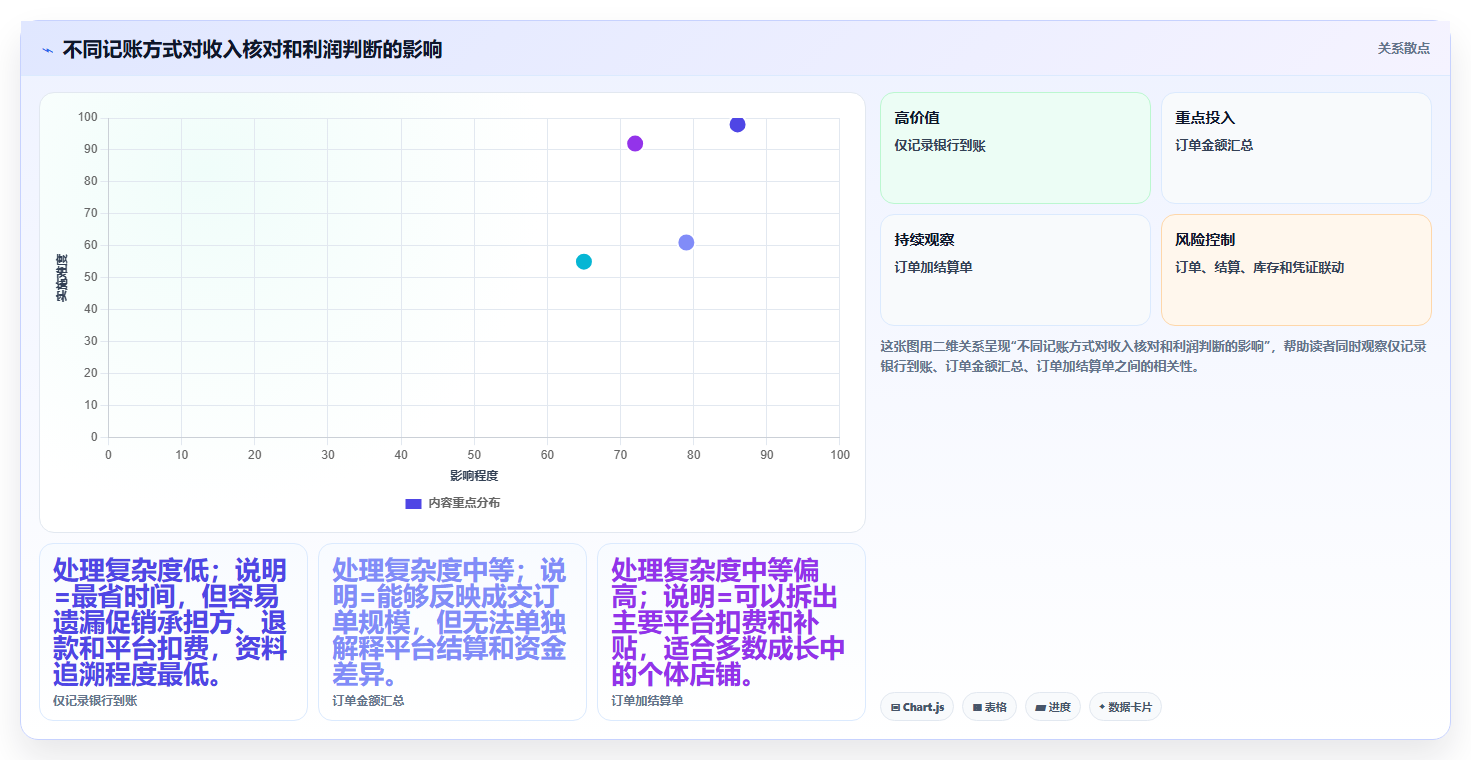Screen dimensions: 1471x760
Task: Open the 重点投入 card
Action: click(x=1296, y=148)
